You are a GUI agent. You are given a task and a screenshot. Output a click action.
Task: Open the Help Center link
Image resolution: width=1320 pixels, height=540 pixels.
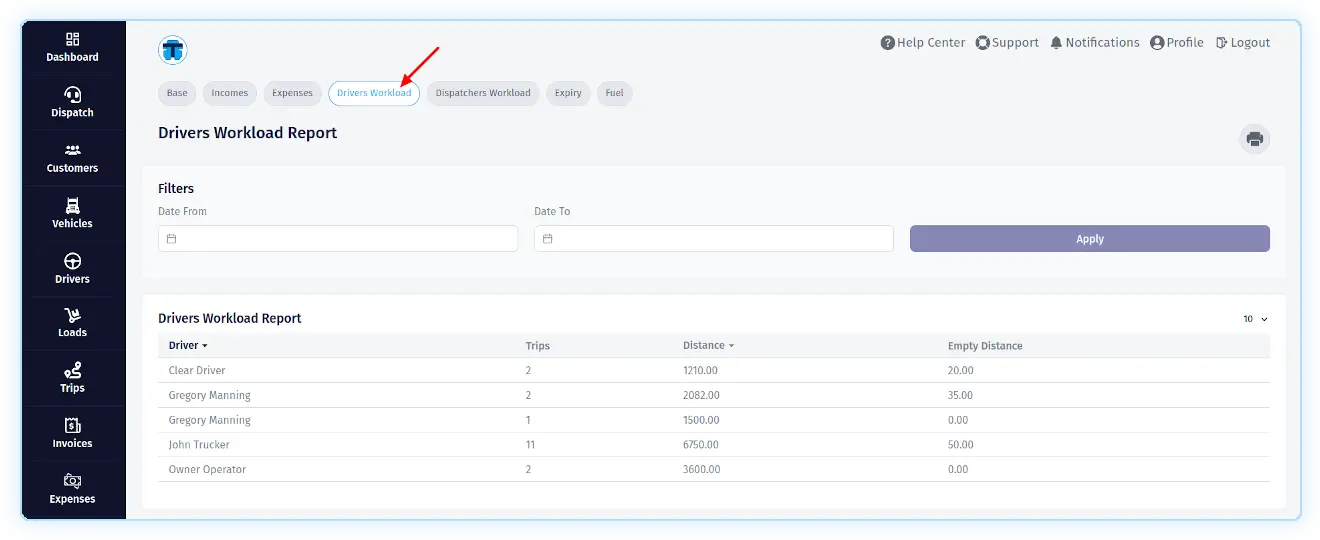[x=922, y=43]
